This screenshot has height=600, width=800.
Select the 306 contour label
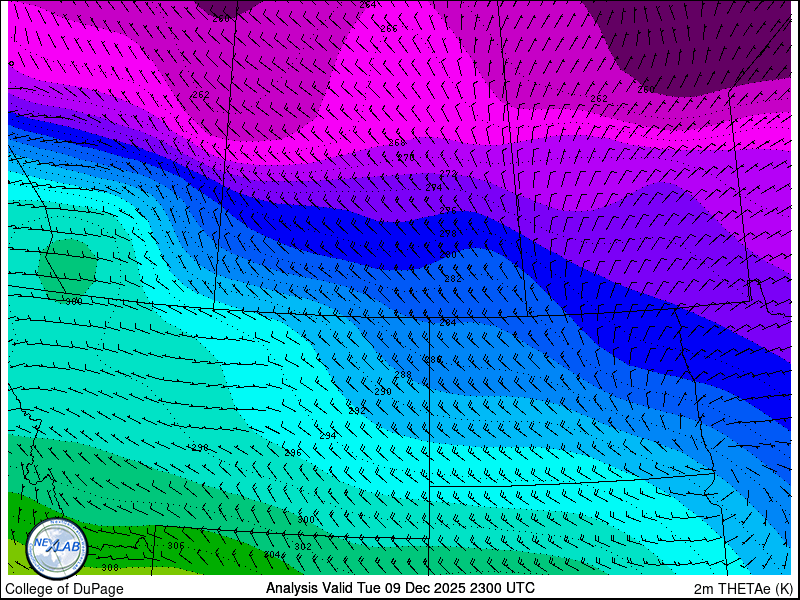pyautogui.click(x=176, y=546)
